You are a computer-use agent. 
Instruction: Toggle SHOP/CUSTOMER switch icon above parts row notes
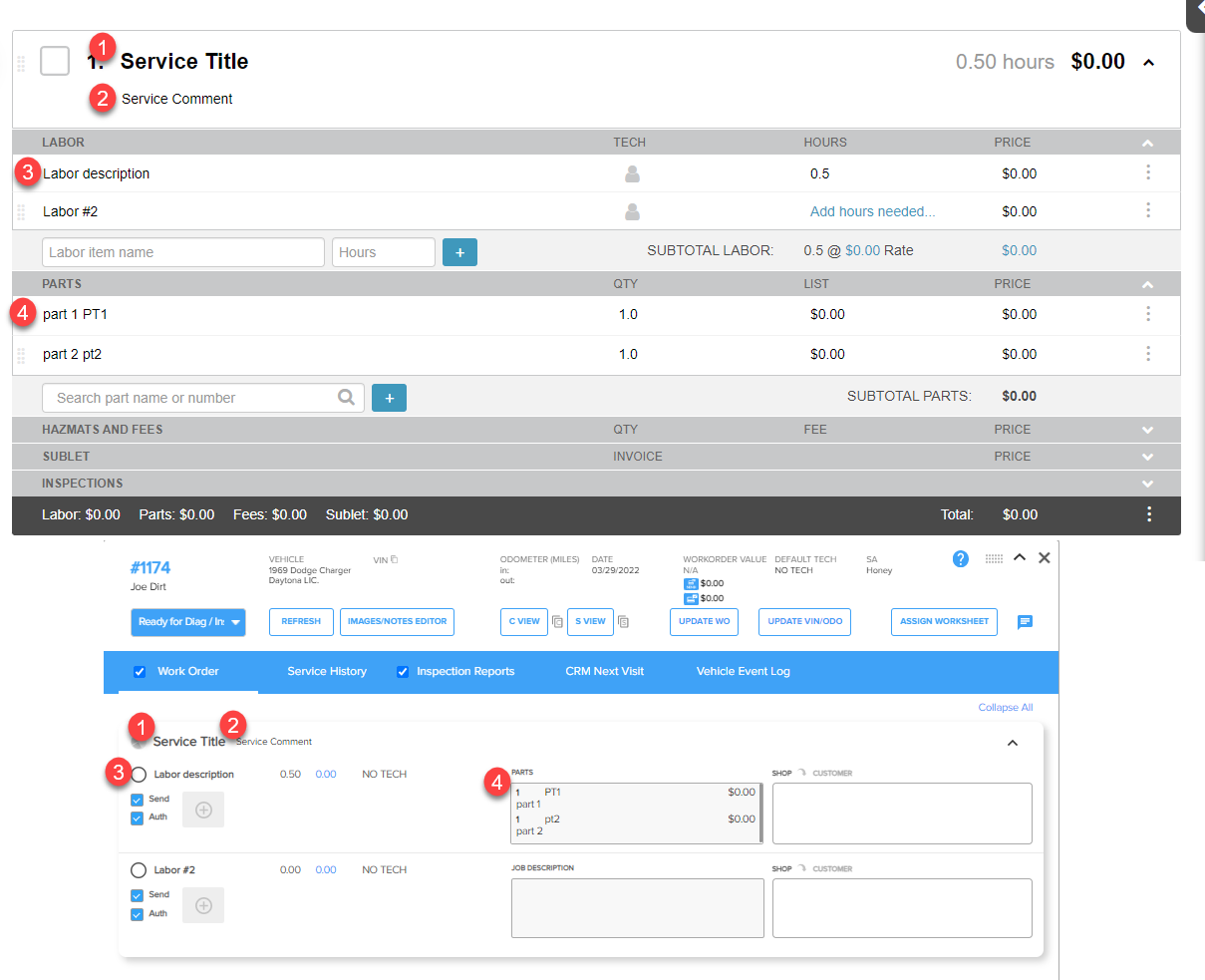coord(802,773)
